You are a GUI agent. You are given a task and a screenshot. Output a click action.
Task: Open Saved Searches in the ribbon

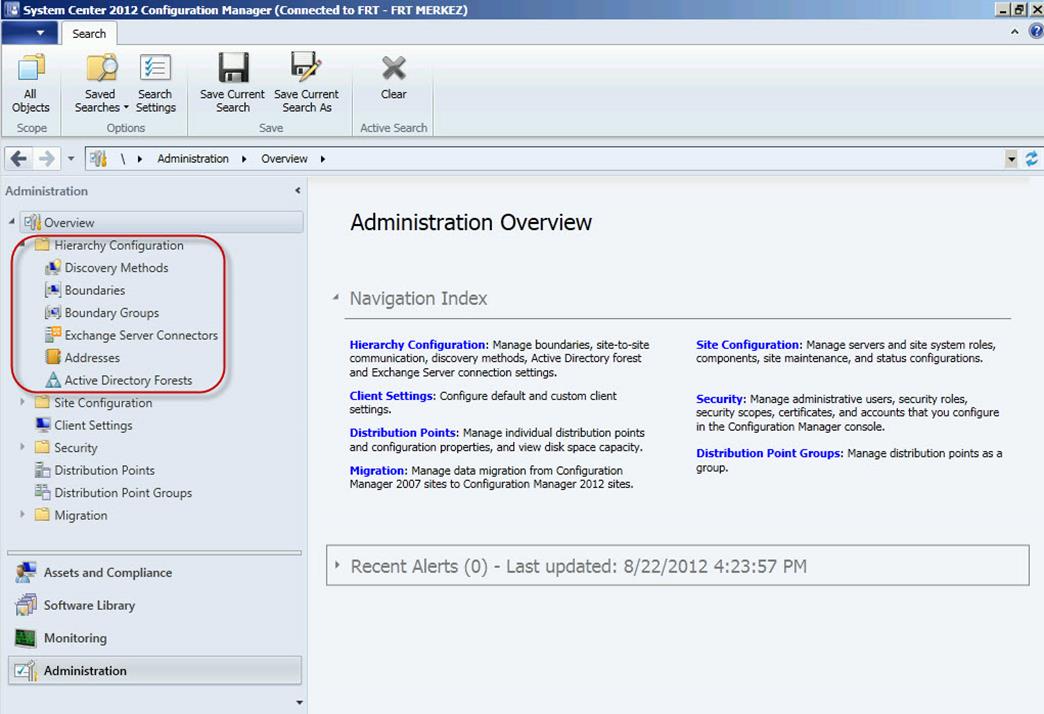tap(101, 84)
